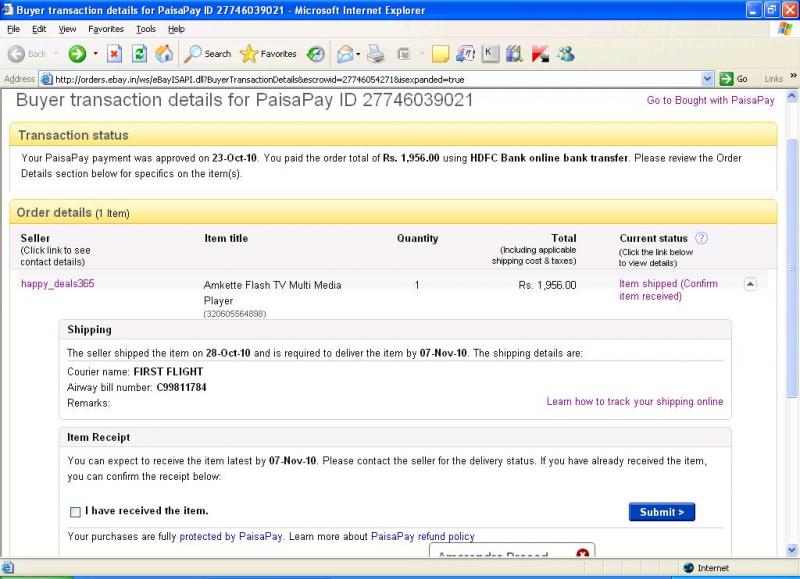The height and width of the screenshot is (579, 800).
Task: Open the Back button history dropdown
Action: pos(56,54)
